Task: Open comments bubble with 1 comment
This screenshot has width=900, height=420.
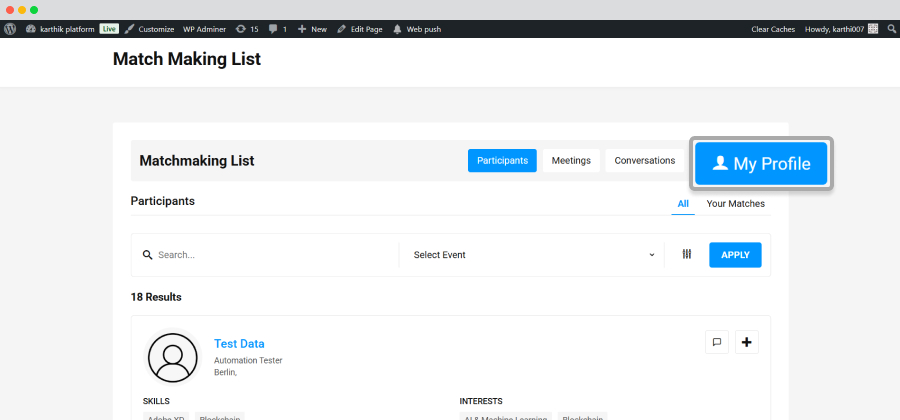Action: pyautogui.click(x=278, y=29)
